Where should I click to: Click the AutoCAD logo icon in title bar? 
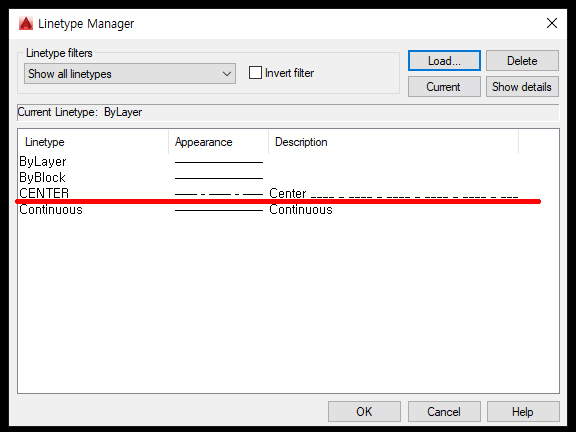point(26,24)
